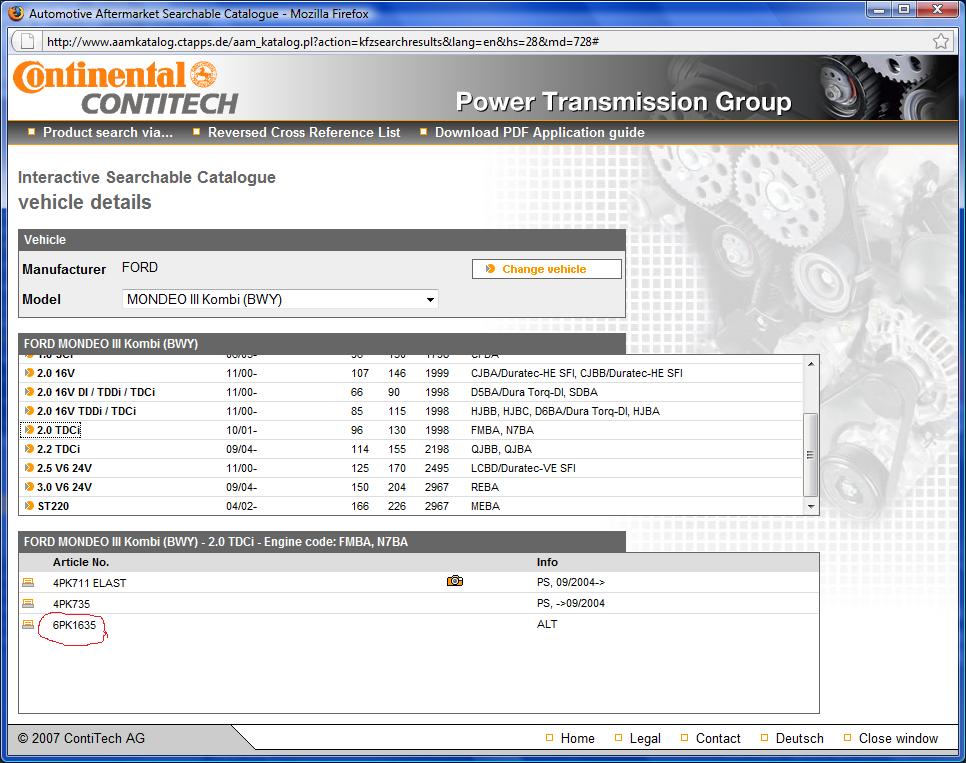Open Download PDF Application guide

[x=539, y=132]
